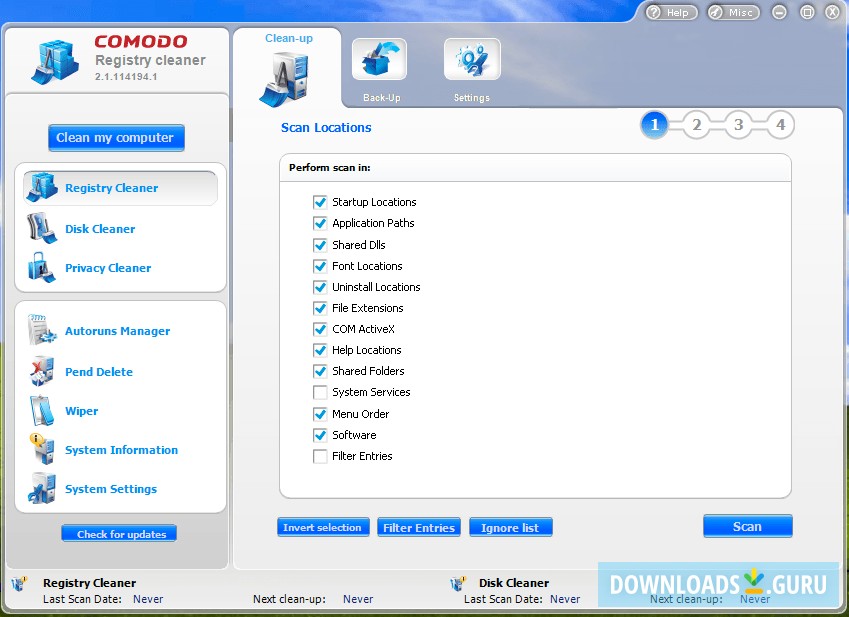Select the Wiper menu label
849x617 pixels.
(x=82, y=411)
